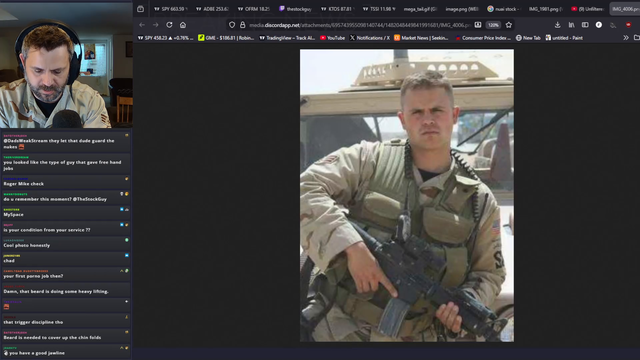The image size is (640, 360).
Task: Open the tracking protection shield icon
Action: click(232, 25)
